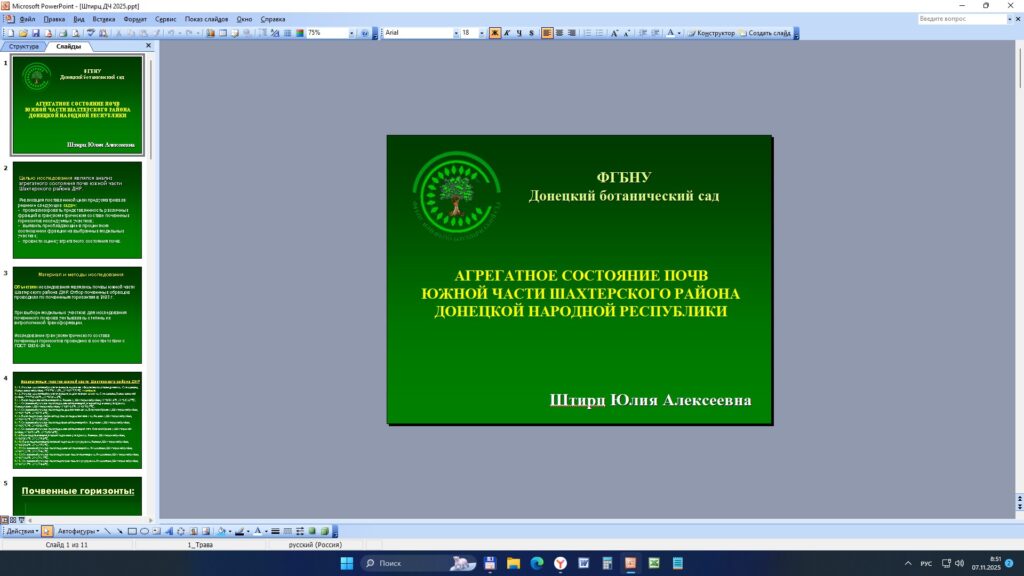1024x576 pixels.
Task: Click the center text alignment icon
Action: [559, 33]
